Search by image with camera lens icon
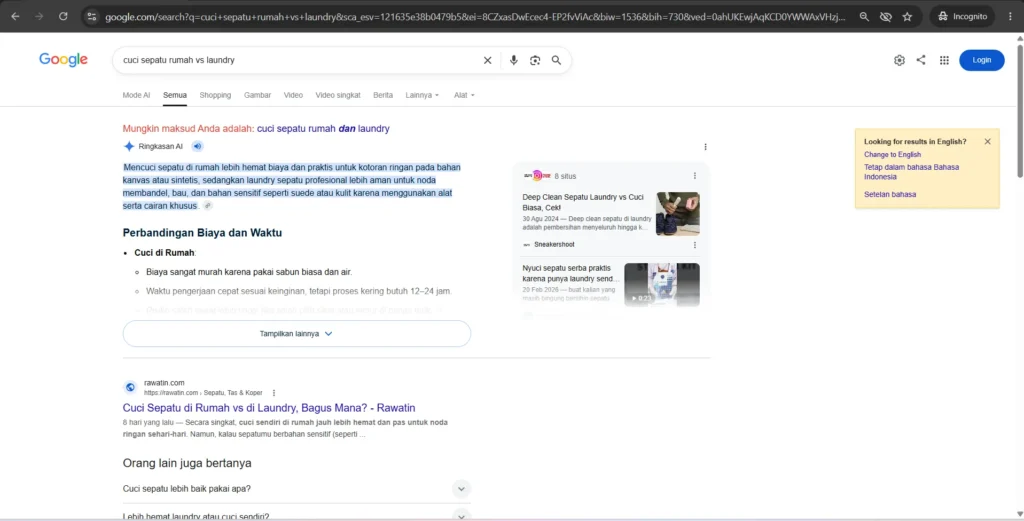Image resolution: width=1024 pixels, height=521 pixels. (535, 60)
